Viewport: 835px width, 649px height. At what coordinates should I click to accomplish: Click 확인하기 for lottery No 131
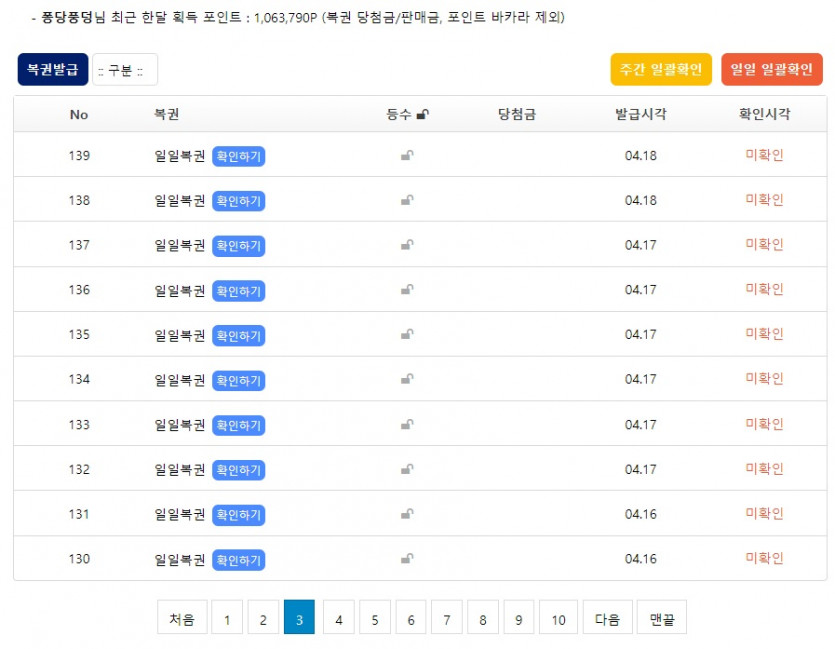click(x=239, y=515)
